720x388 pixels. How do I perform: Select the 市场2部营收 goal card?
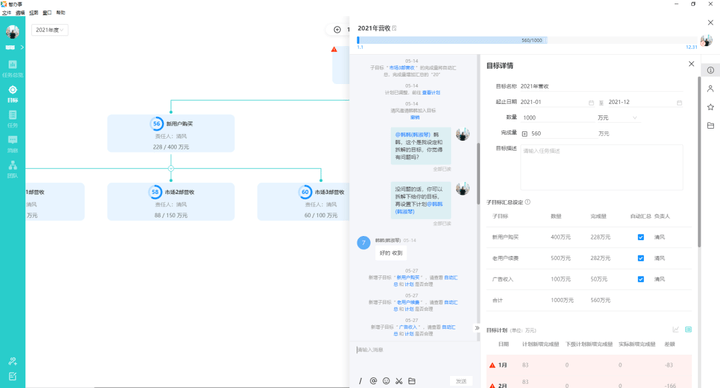coord(171,202)
